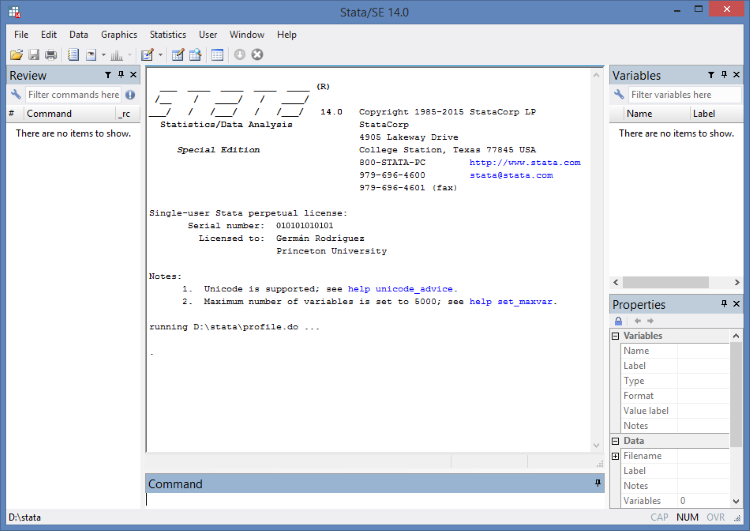Open the Viewer toolbar icon
This screenshot has height=531, width=750.
pyautogui.click(x=91, y=55)
